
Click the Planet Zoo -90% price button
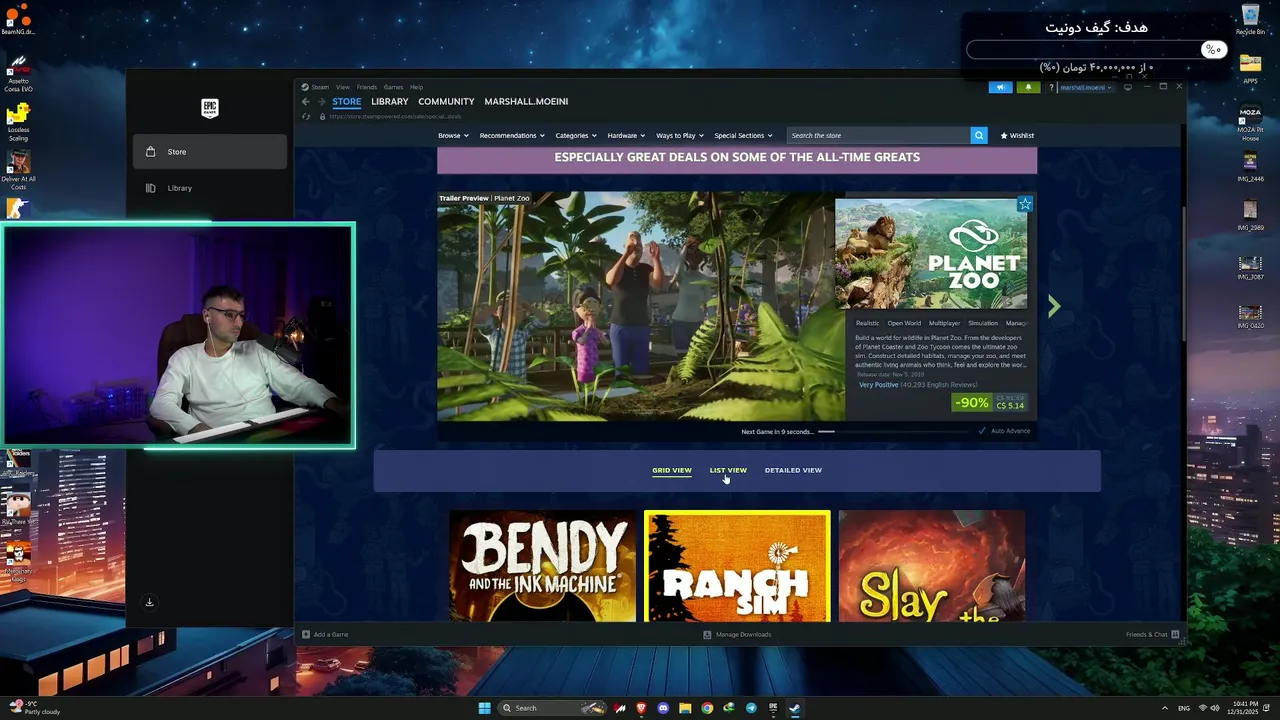[989, 403]
